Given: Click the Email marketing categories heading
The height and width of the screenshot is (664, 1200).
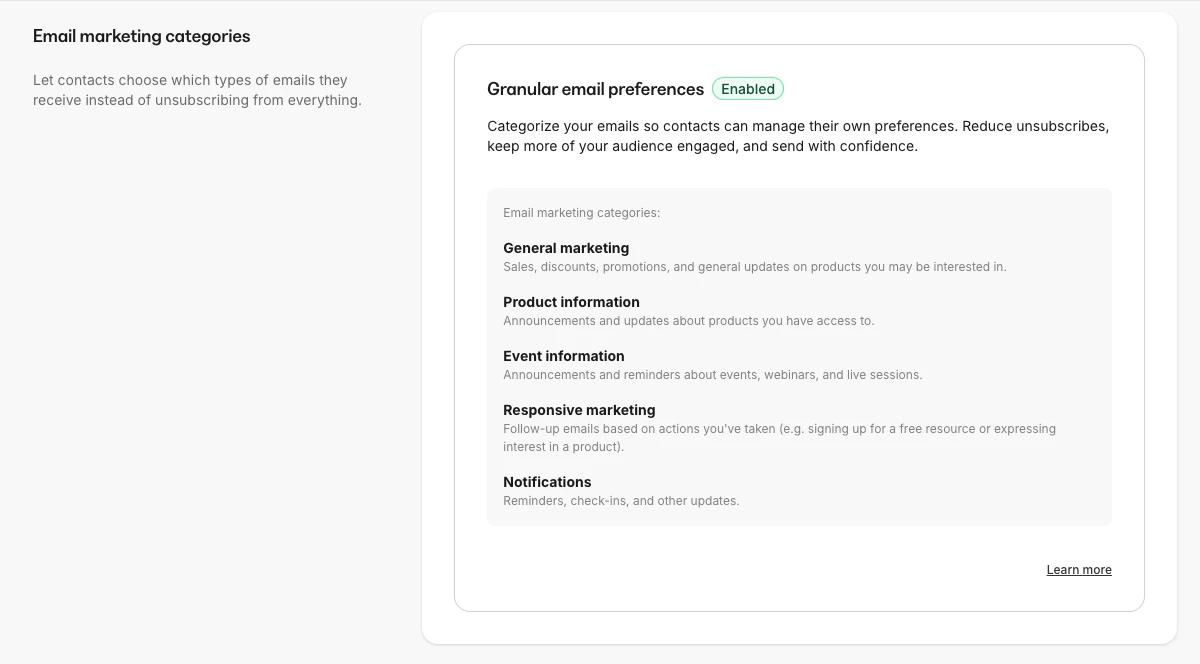Looking at the screenshot, I should pyautogui.click(x=141, y=35).
